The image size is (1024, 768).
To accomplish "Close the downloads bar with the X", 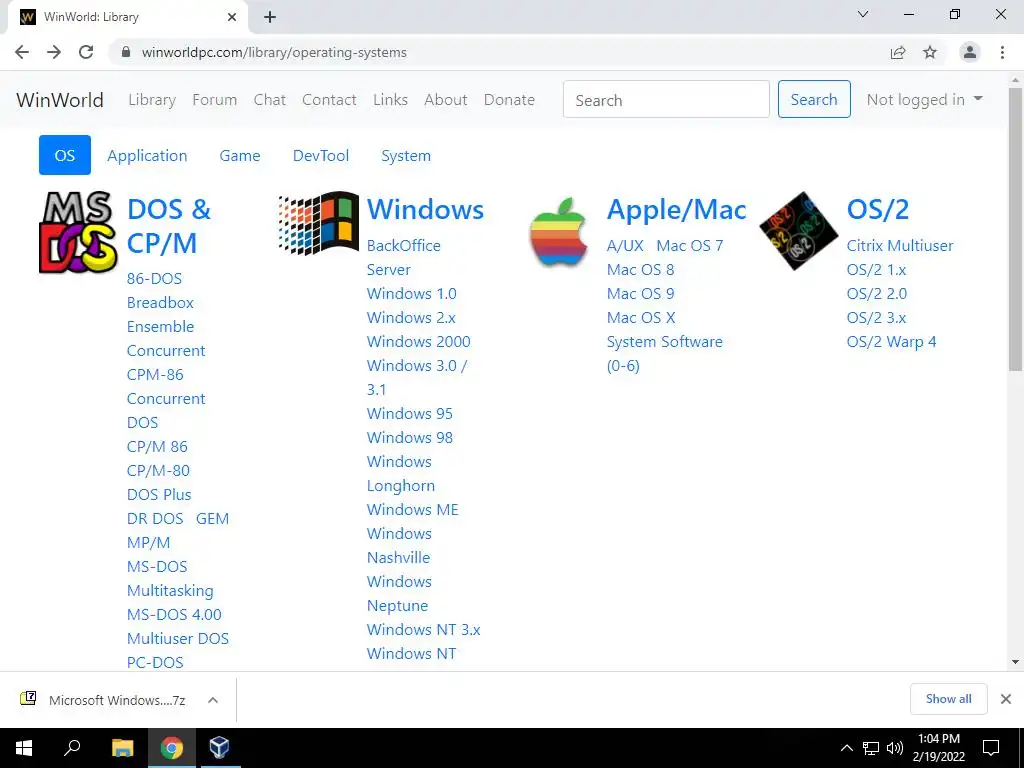I will pyautogui.click(x=1006, y=699).
